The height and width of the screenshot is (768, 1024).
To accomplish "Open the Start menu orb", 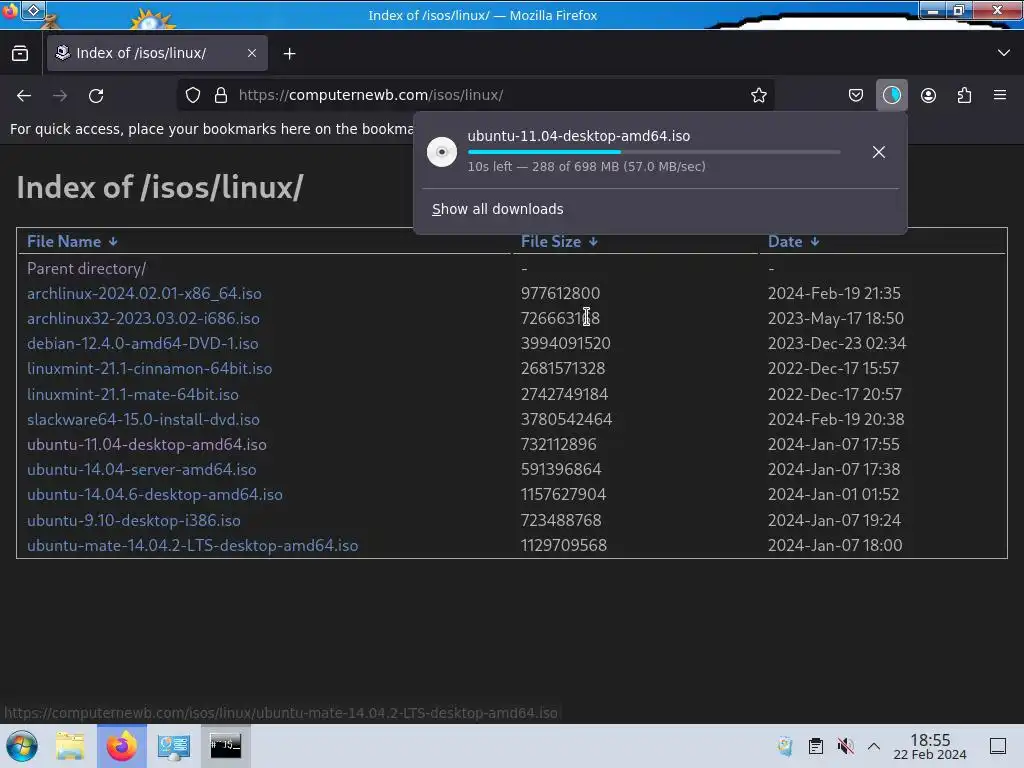I will tap(22, 746).
